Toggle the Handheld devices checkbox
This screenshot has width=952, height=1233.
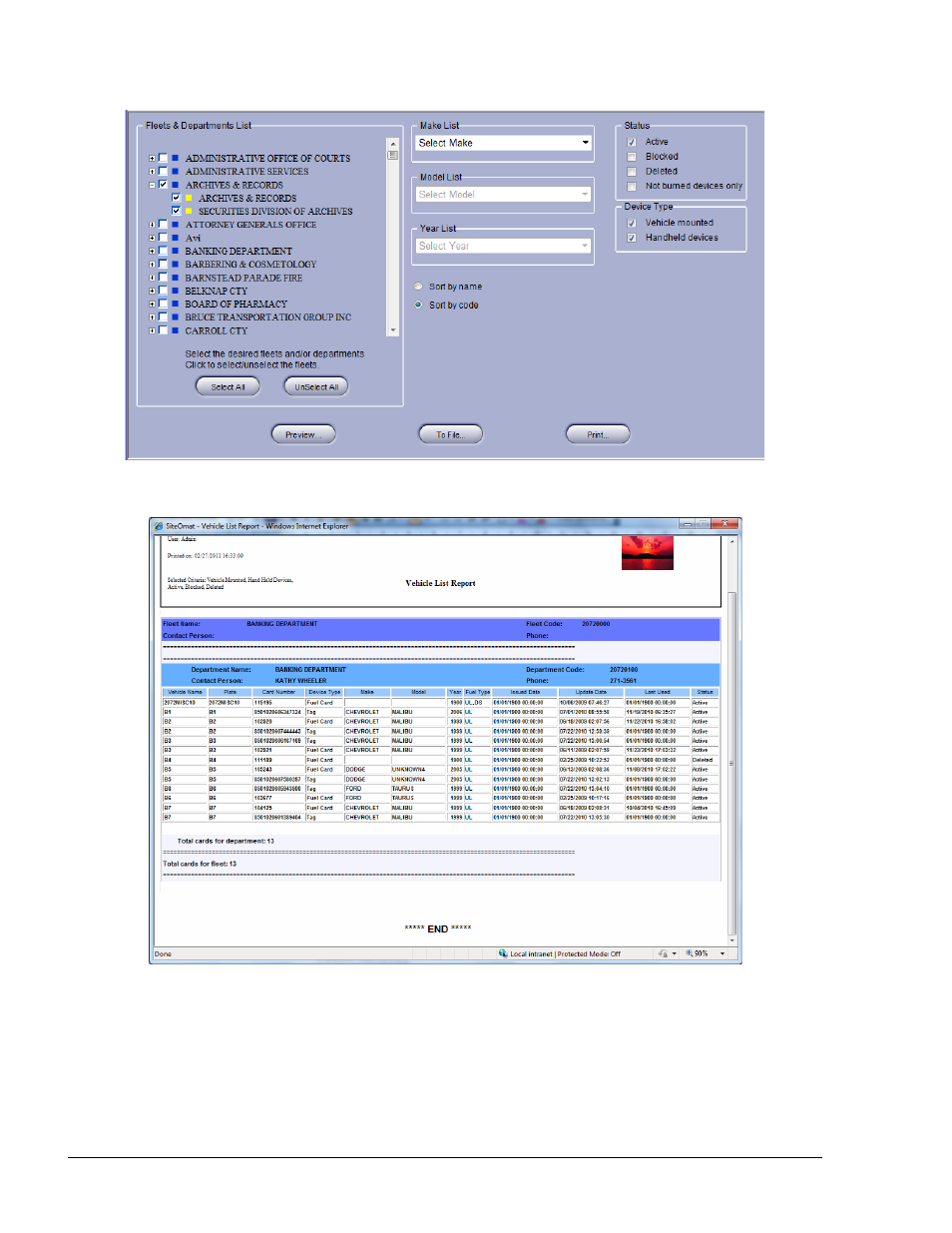tap(632, 238)
